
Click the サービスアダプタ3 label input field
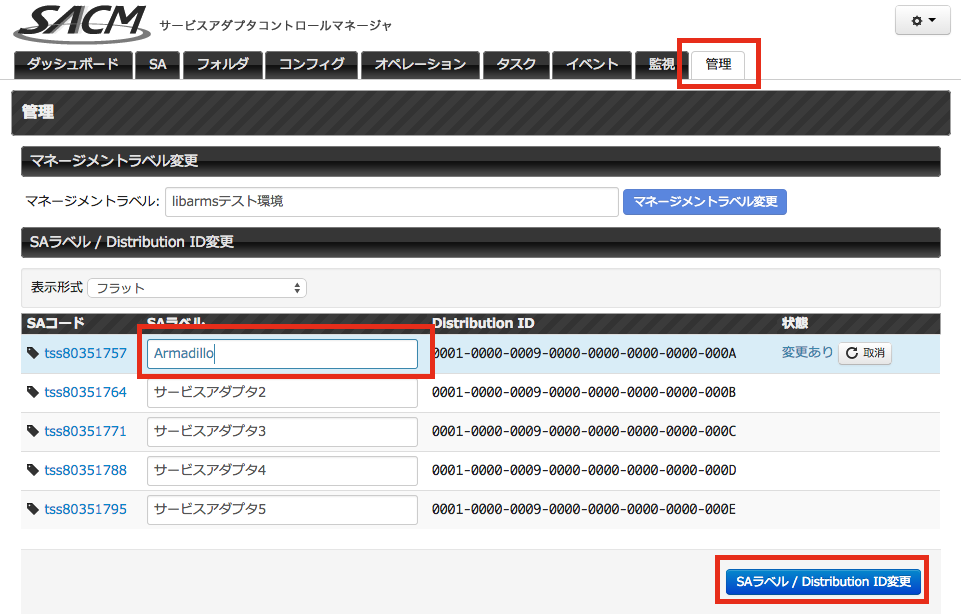pyautogui.click(x=282, y=431)
